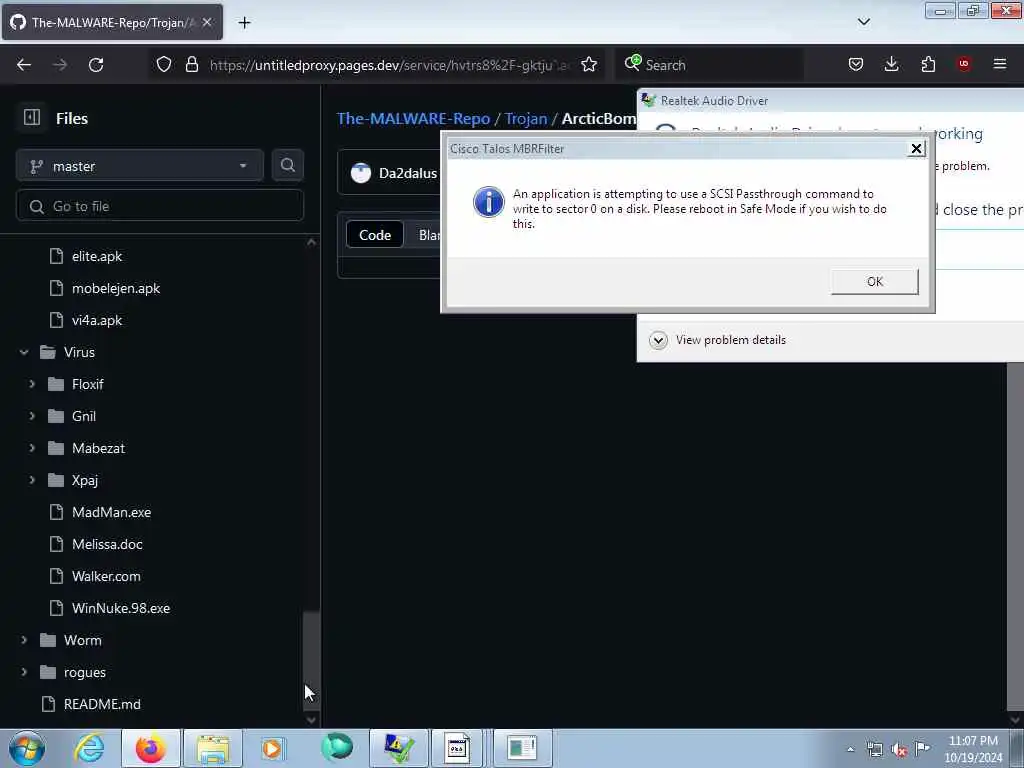Open the Firefox downloads panel
1024x768 pixels.
click(x=891, y=65)
